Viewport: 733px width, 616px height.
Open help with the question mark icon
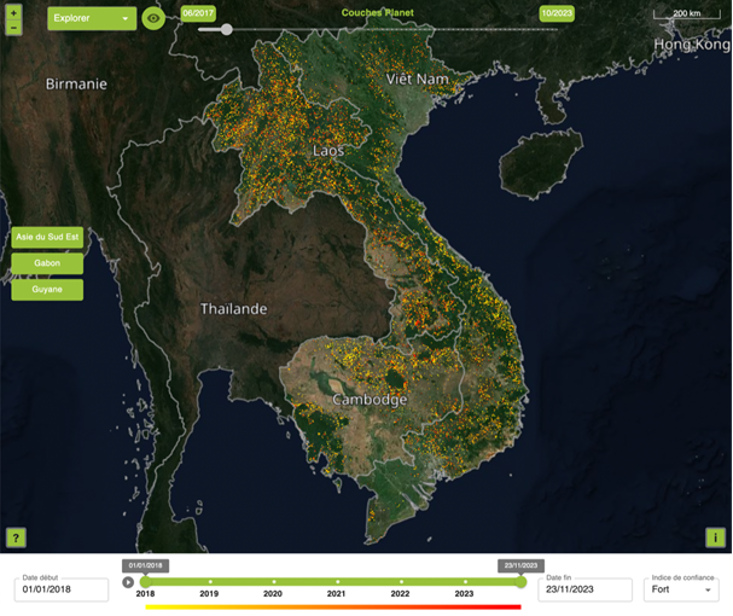tap(17, 537)
